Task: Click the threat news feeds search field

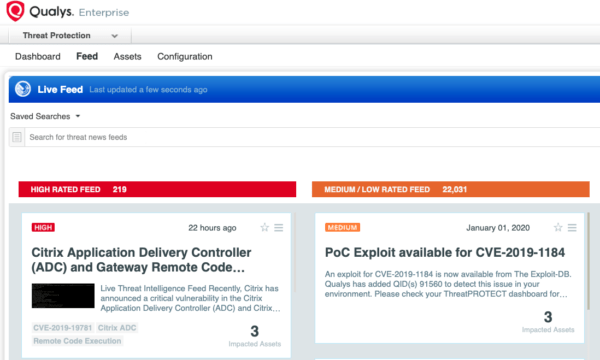Action: [x=312, y=137]
